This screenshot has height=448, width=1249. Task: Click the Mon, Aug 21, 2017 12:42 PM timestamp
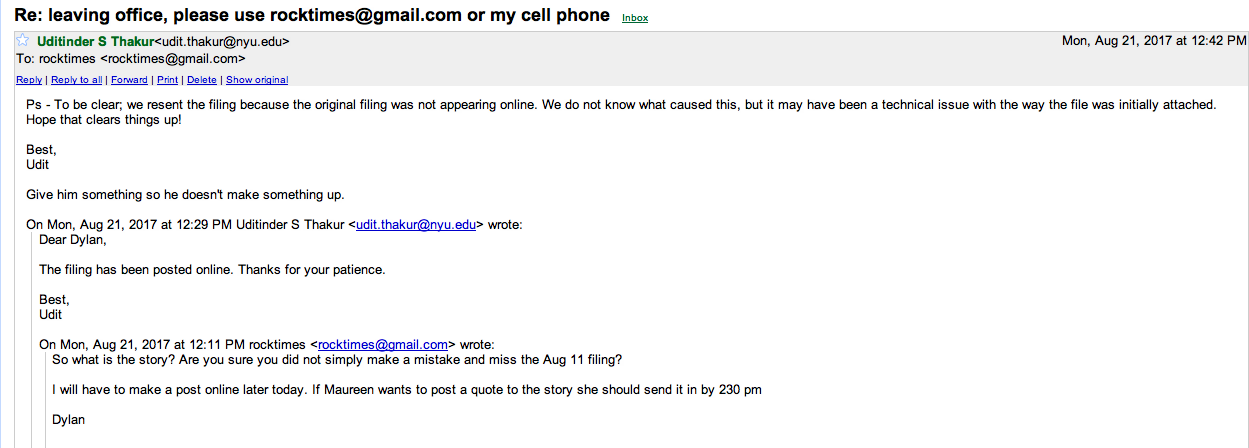(1153, 41)
